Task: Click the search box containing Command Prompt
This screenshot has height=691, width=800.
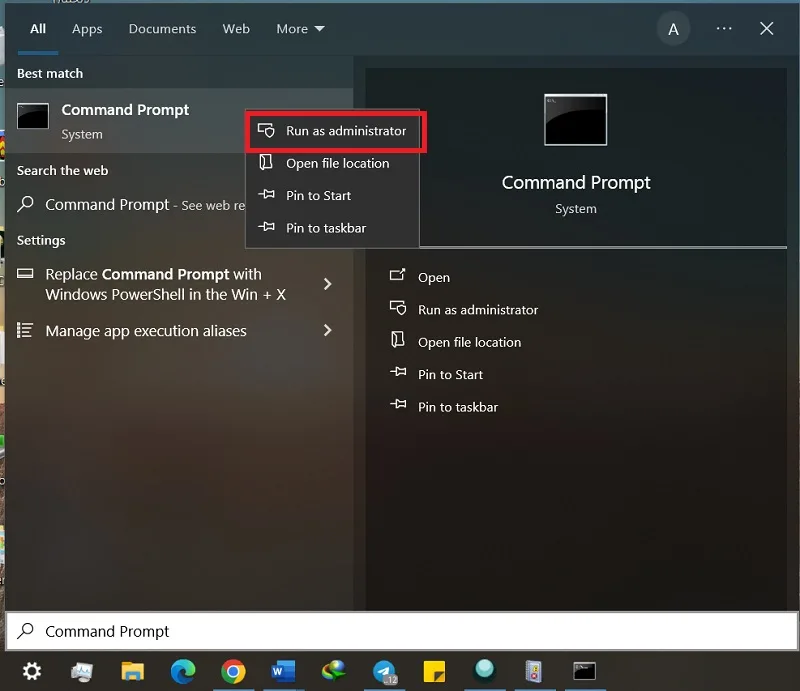Action: [x=402, y=631]
